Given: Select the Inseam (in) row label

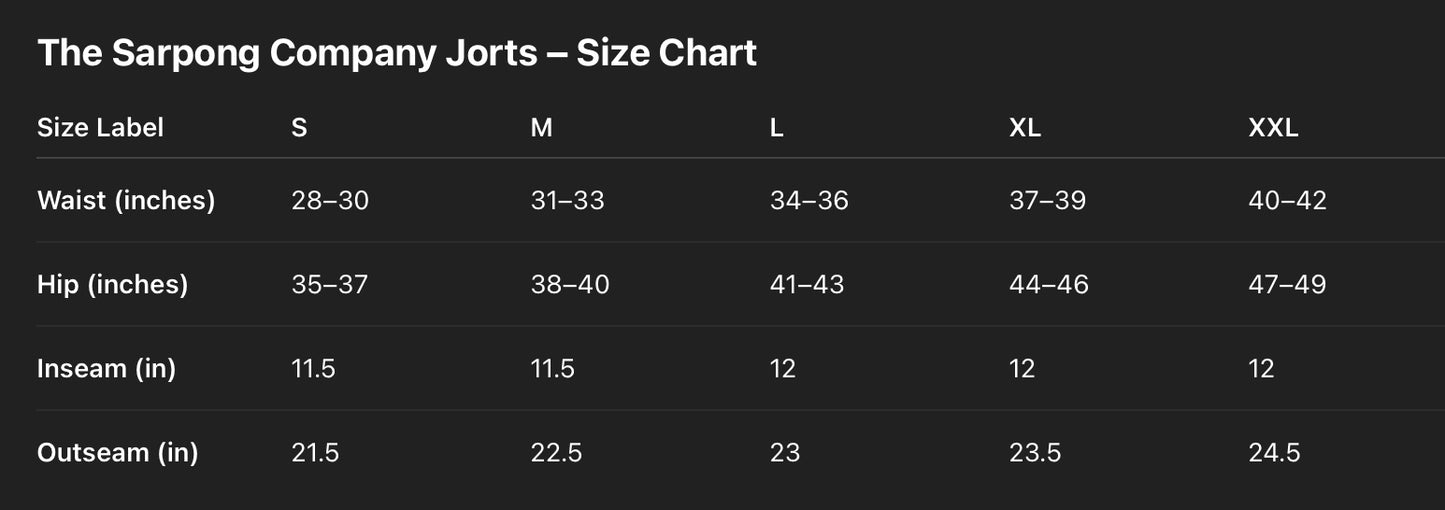Looking at the screenshot, I should [x=106, y=368].
